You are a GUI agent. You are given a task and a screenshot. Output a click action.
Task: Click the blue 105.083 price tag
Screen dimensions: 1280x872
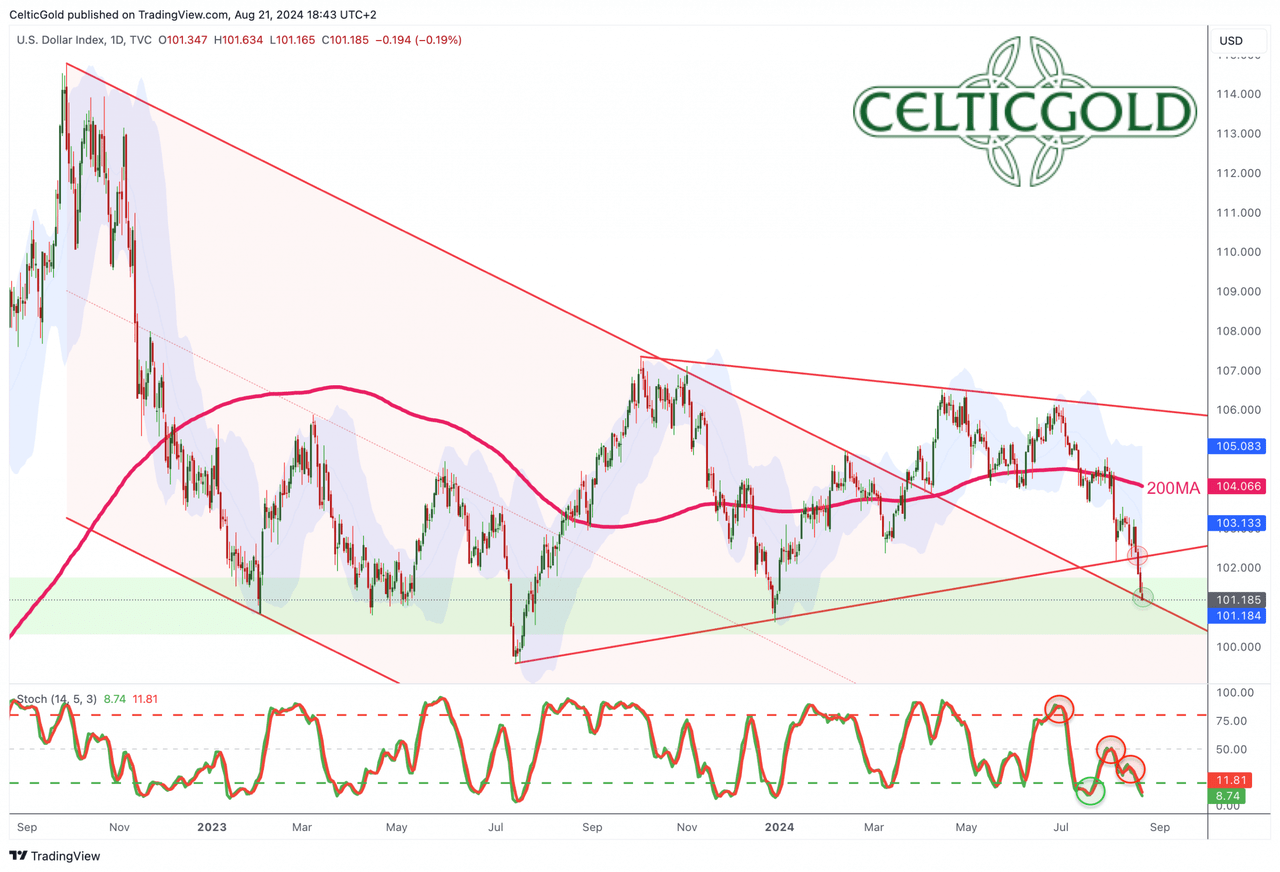tap(1239, 446)
